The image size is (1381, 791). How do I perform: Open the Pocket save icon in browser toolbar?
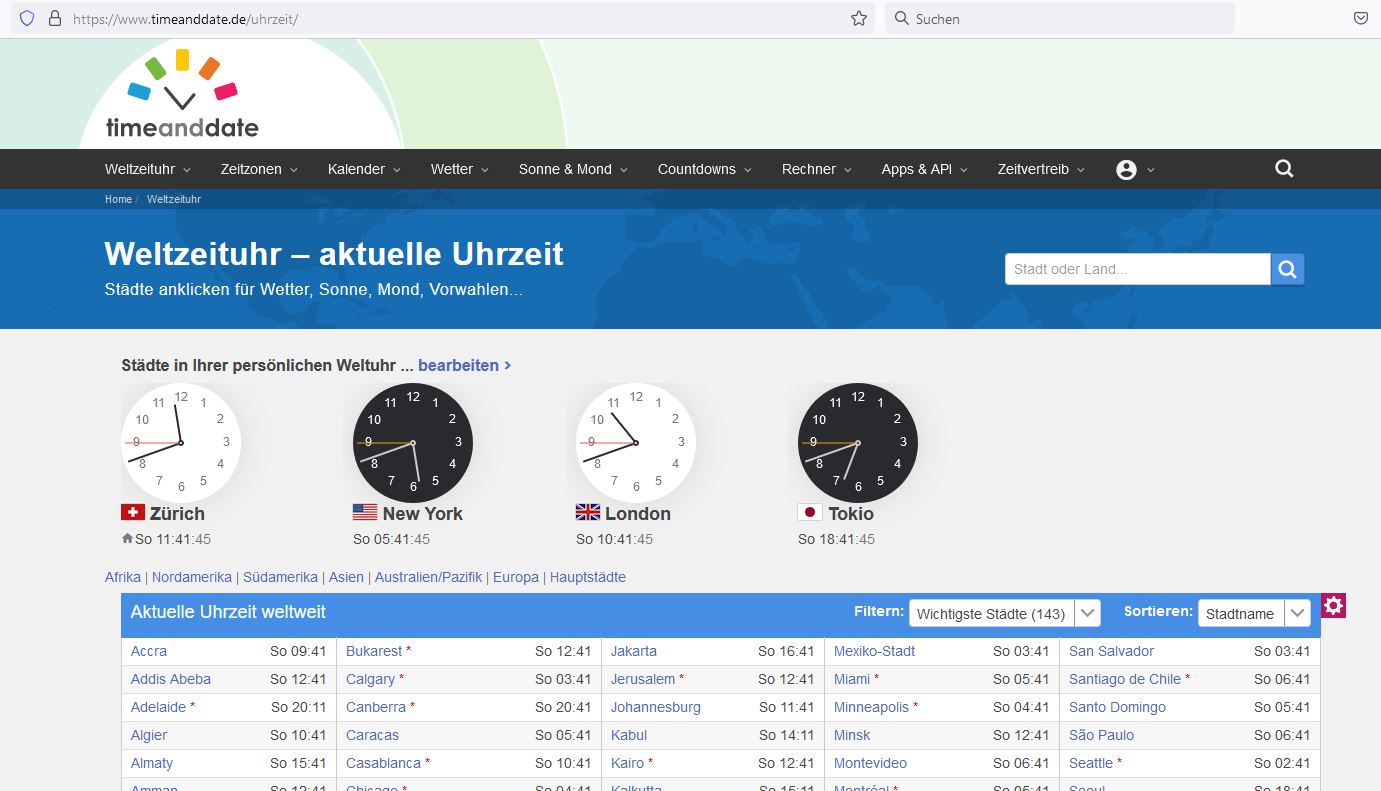point(1360,18)
